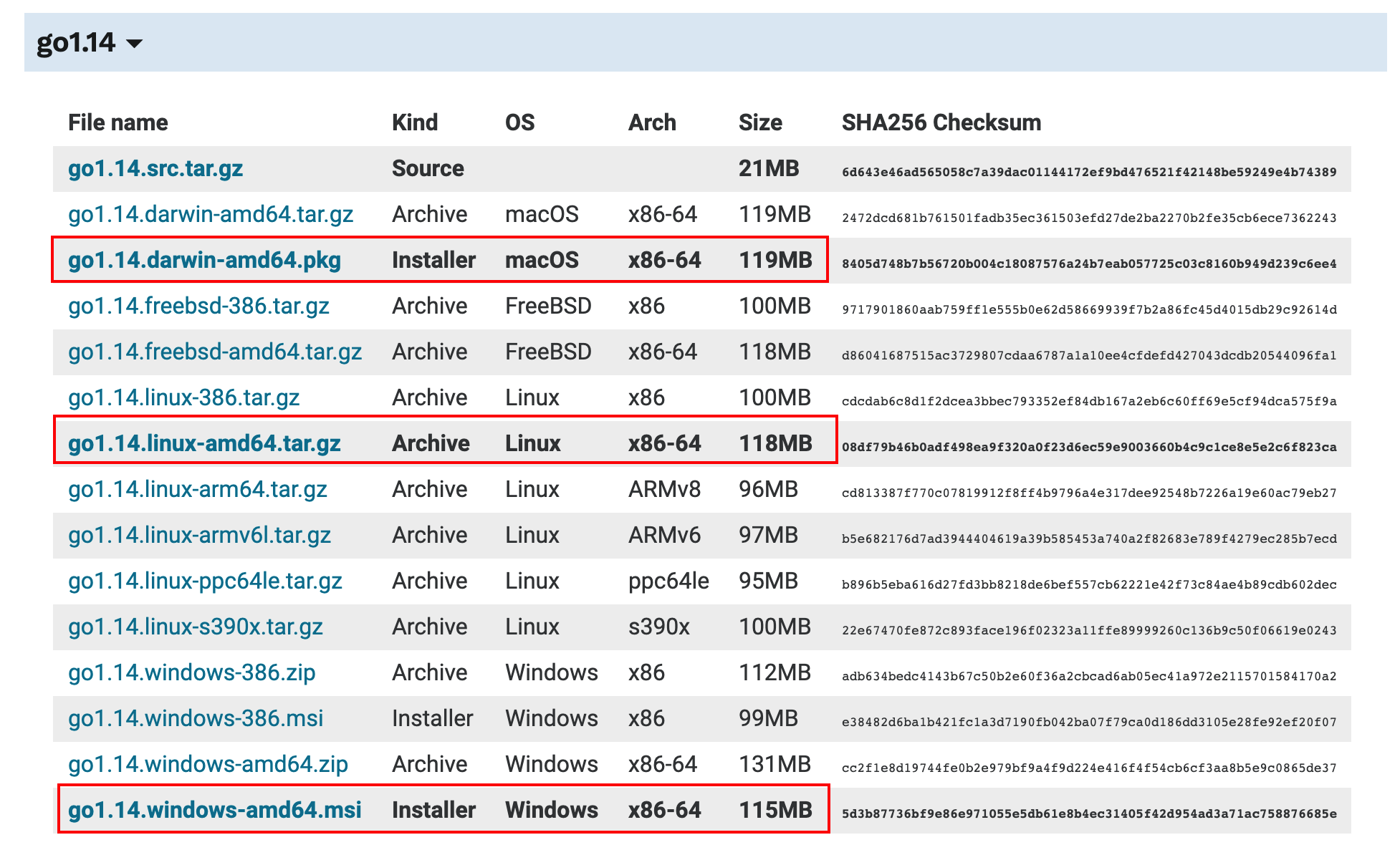Click the SHA256 Checksum column header
Viewport: 1400px width, 845px height.
[941, 122]
